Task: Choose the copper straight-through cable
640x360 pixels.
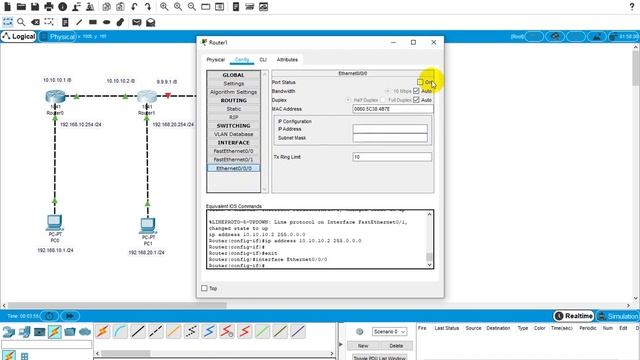Action: (x=138, y=331)
